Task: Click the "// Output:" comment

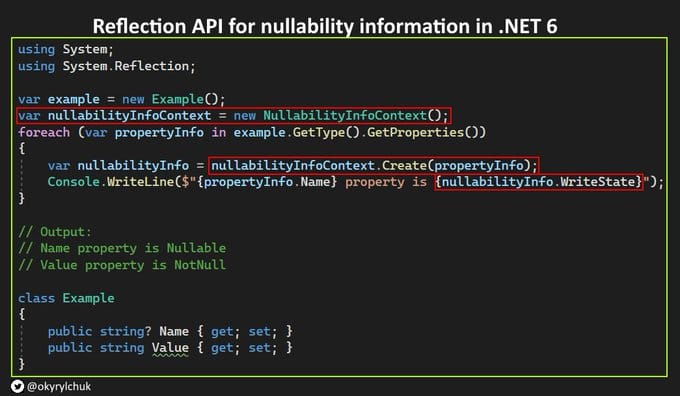Action: 55,232
